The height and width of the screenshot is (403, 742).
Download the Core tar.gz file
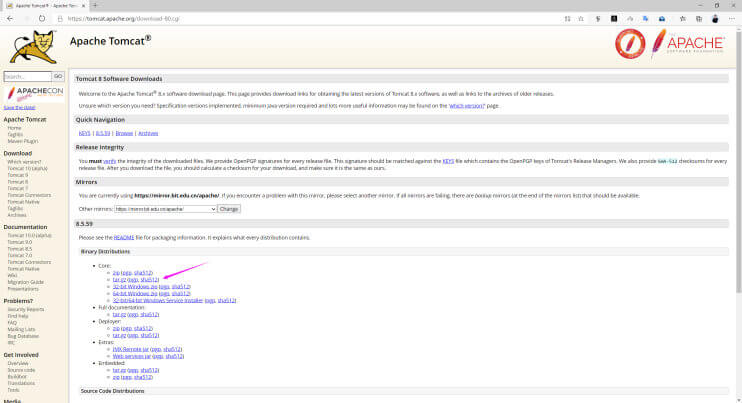119,280
